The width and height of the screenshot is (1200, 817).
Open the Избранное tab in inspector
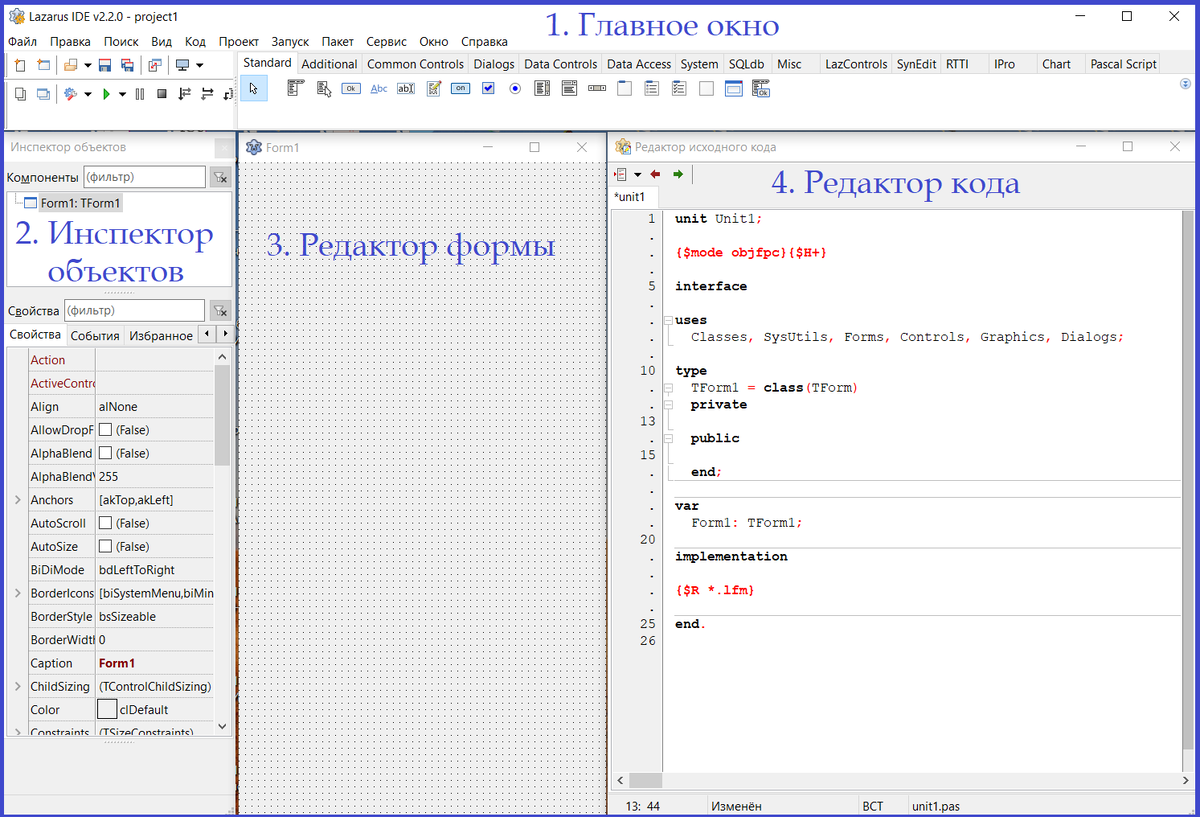pyautogui.click(x=161, y=336)
